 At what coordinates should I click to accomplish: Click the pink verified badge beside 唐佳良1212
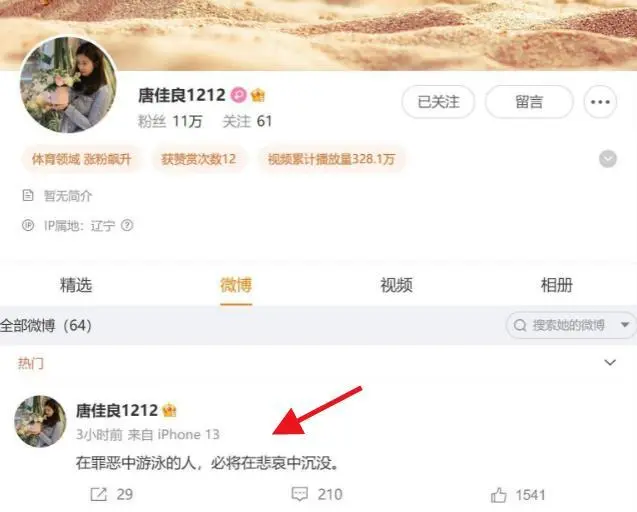point(238,95)
